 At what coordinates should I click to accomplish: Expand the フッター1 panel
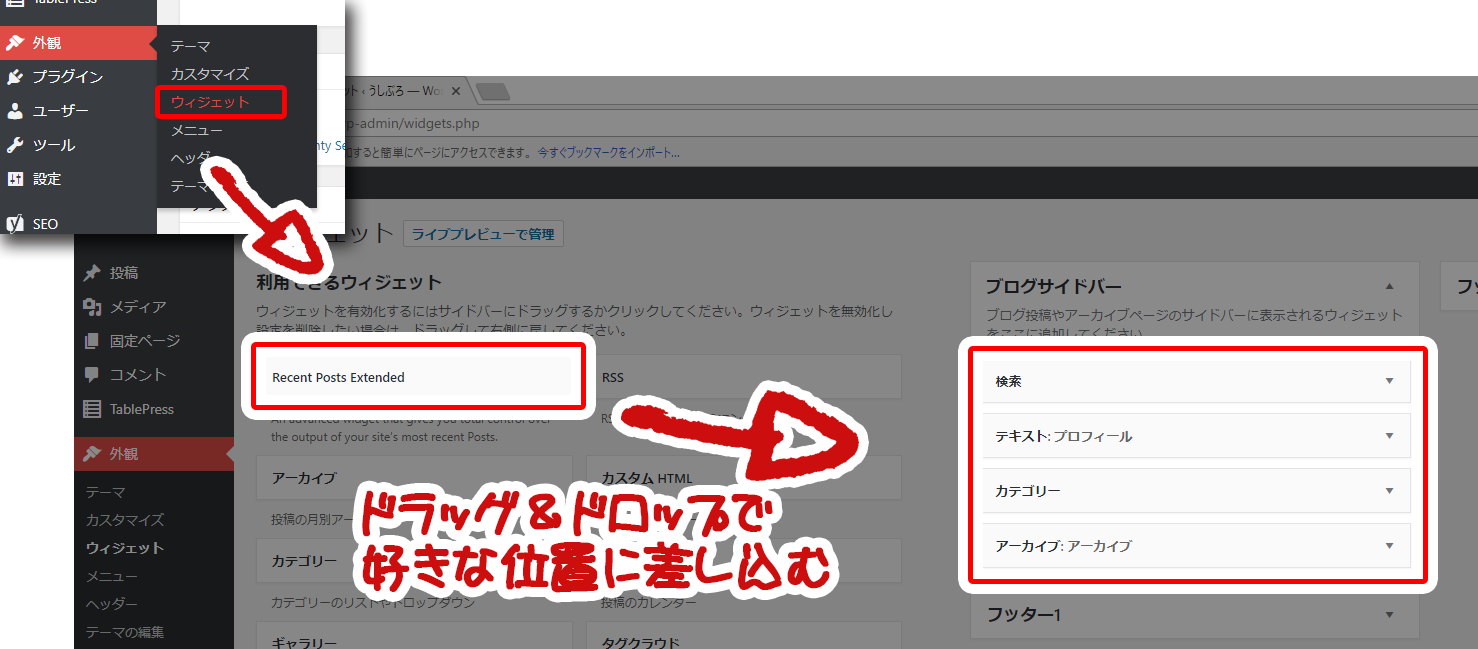point(1389,615)
